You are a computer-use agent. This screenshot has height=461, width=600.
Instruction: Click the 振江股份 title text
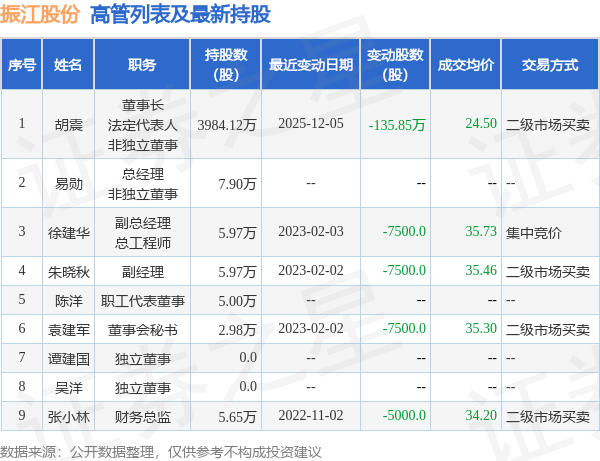(x=40, y=14)
